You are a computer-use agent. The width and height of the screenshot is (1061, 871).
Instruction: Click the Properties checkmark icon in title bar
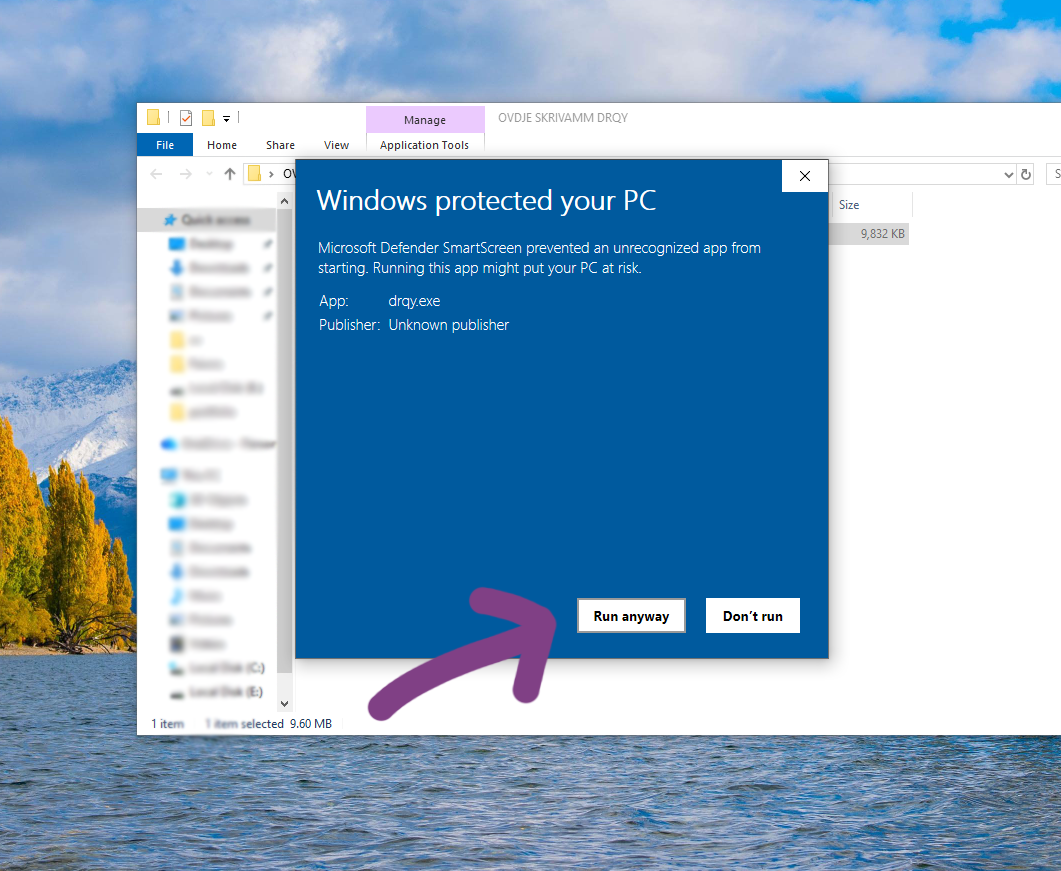[x=186, y=118]
